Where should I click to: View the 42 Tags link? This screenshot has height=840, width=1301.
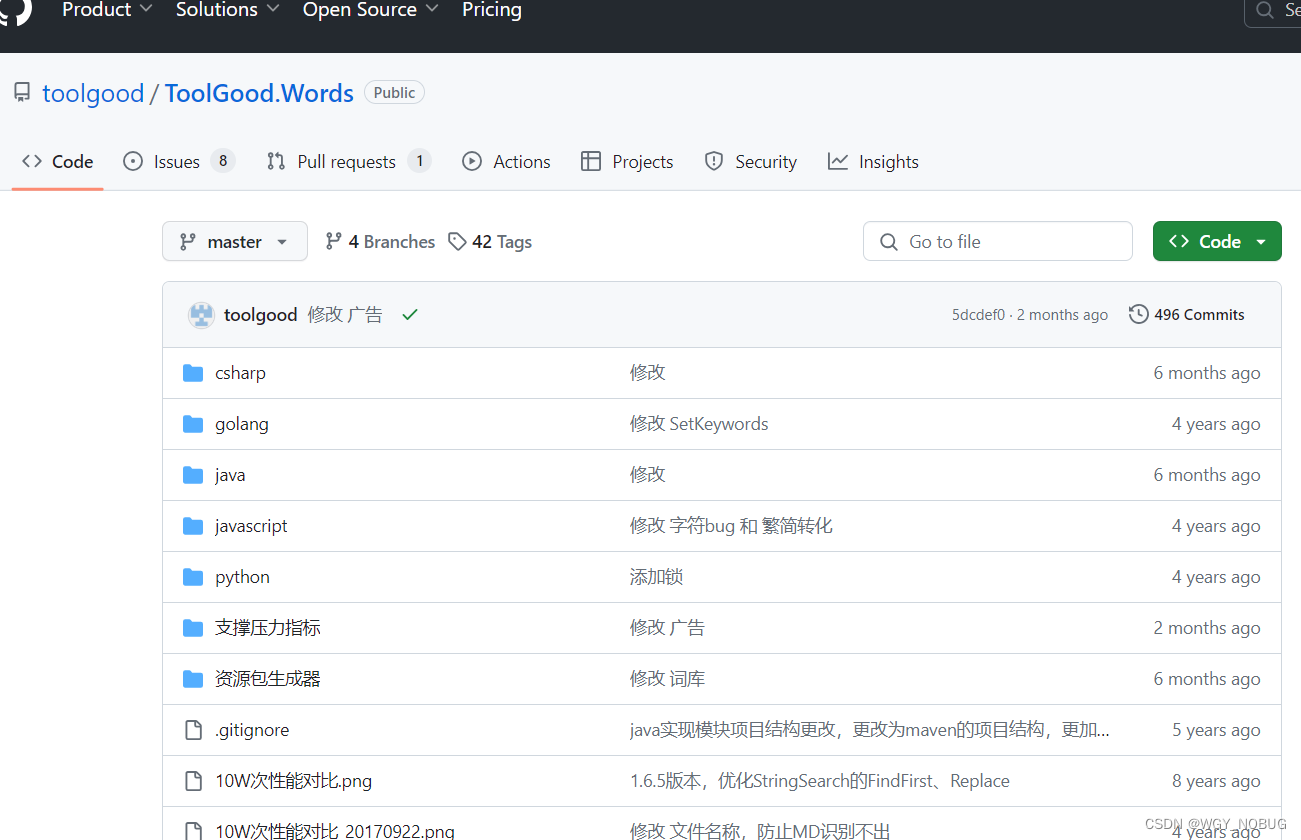tap(490, 241)
